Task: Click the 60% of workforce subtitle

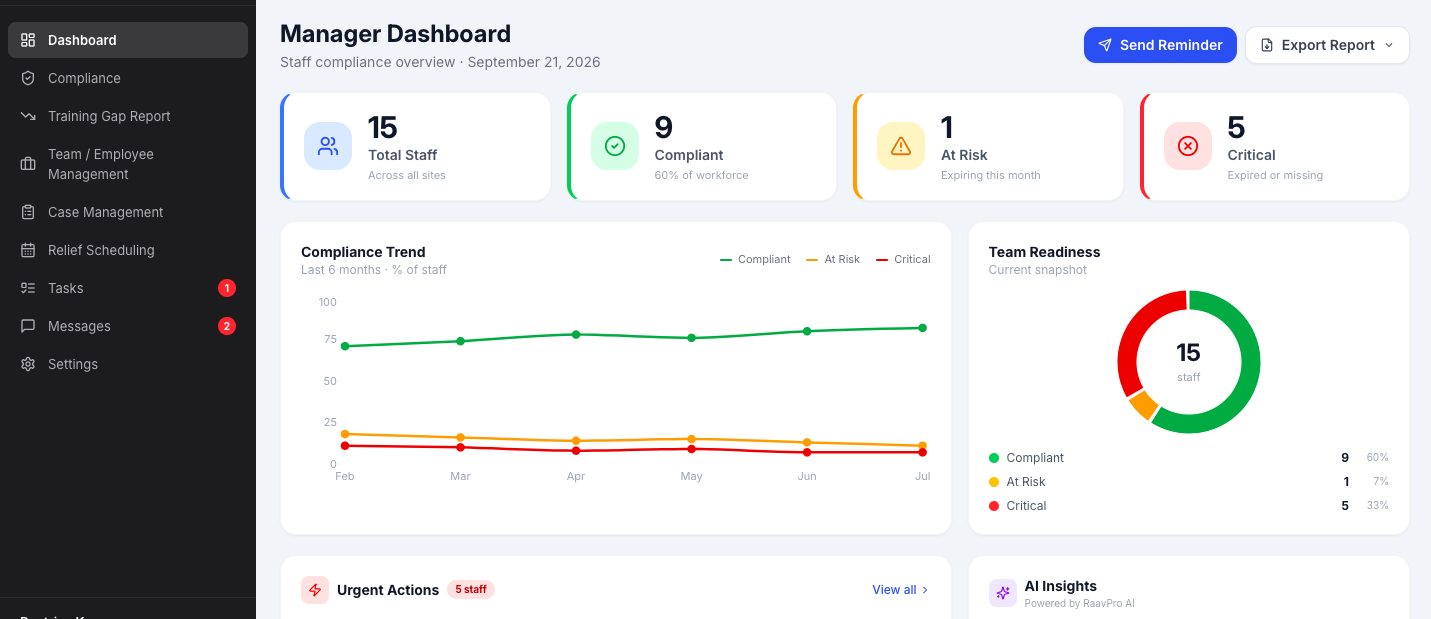Action: click(x=701, y=175)
